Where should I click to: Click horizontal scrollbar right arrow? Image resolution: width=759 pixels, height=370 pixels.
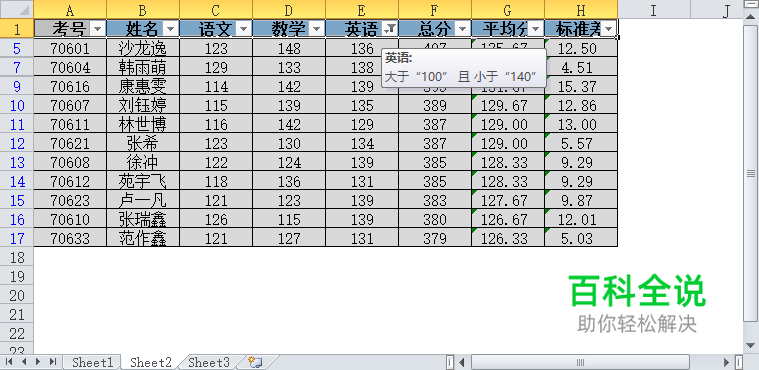pos(727,362)
